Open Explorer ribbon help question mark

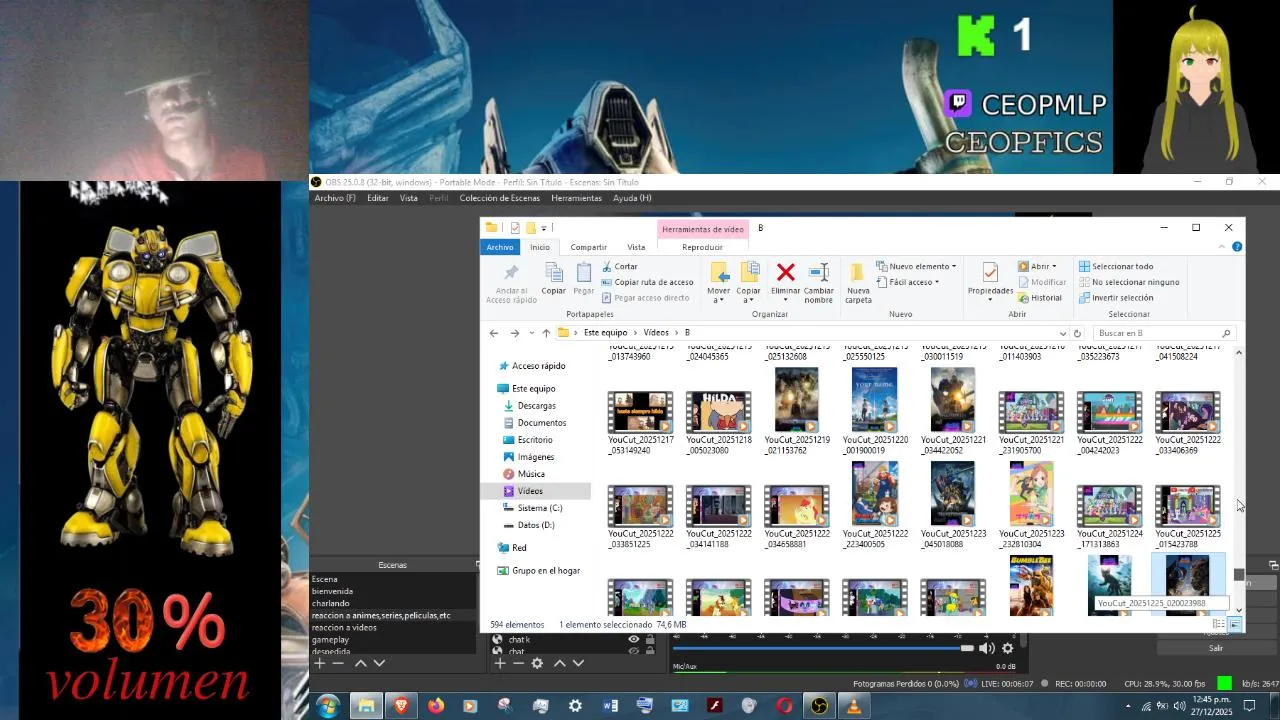click(1238, 247)
